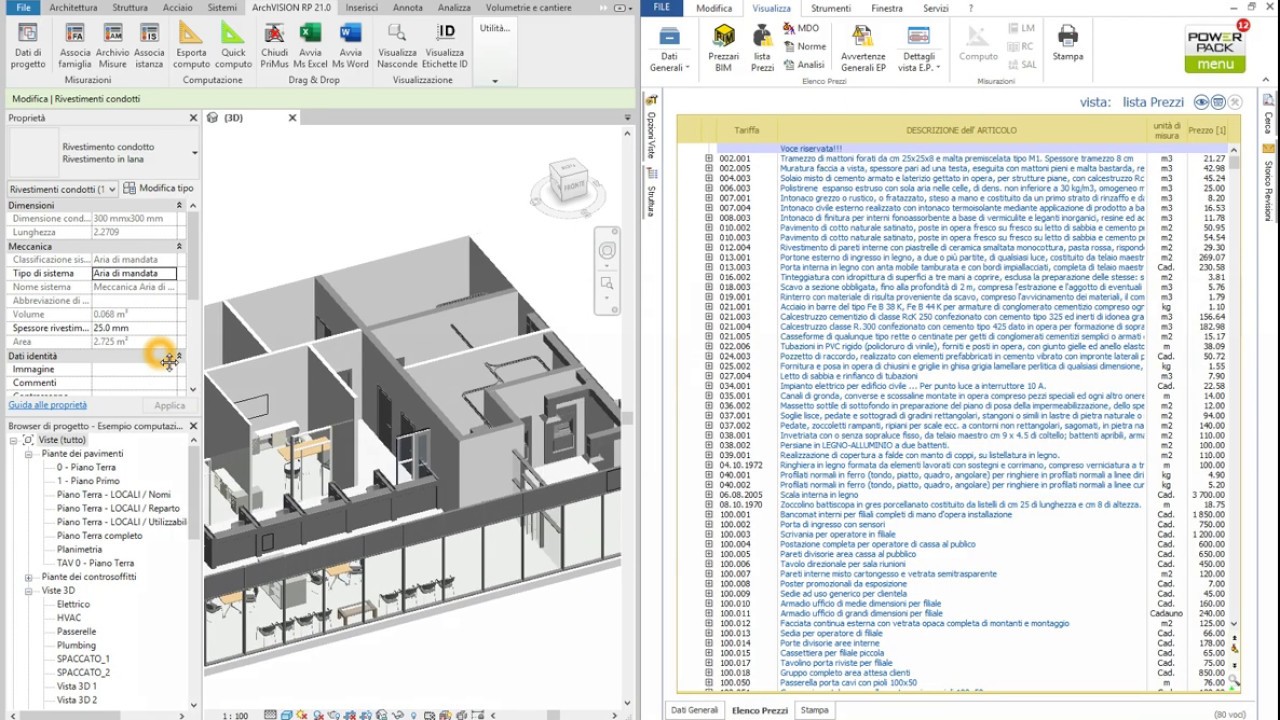Click the Modifica tipo button
Viewport: 1280px width, 720px height.
point(158,188)
